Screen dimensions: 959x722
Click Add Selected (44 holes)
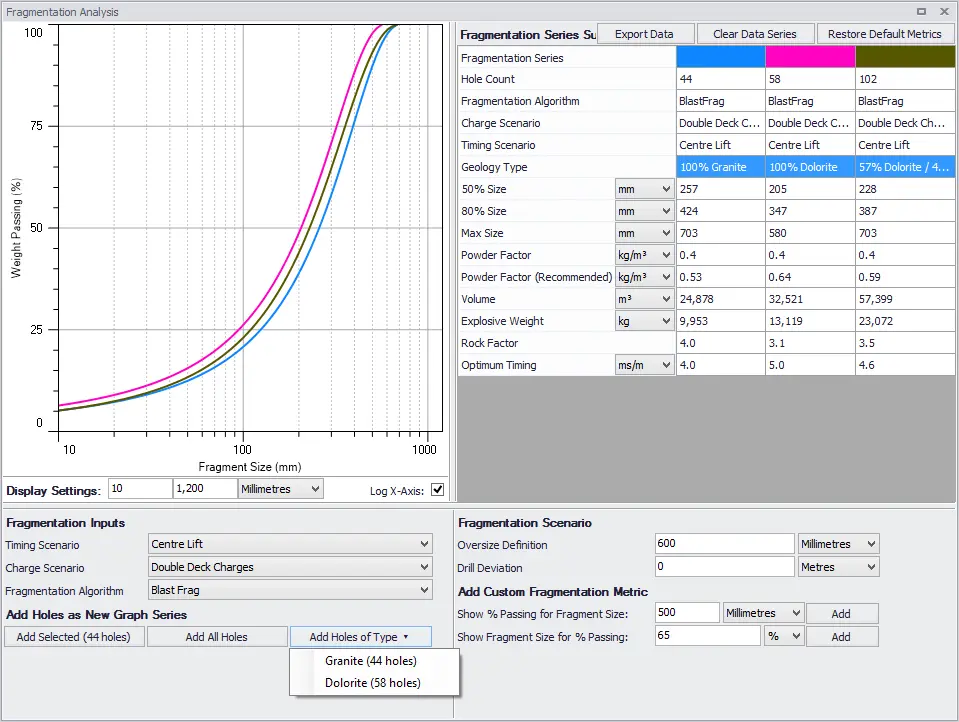tap(73, 636)
